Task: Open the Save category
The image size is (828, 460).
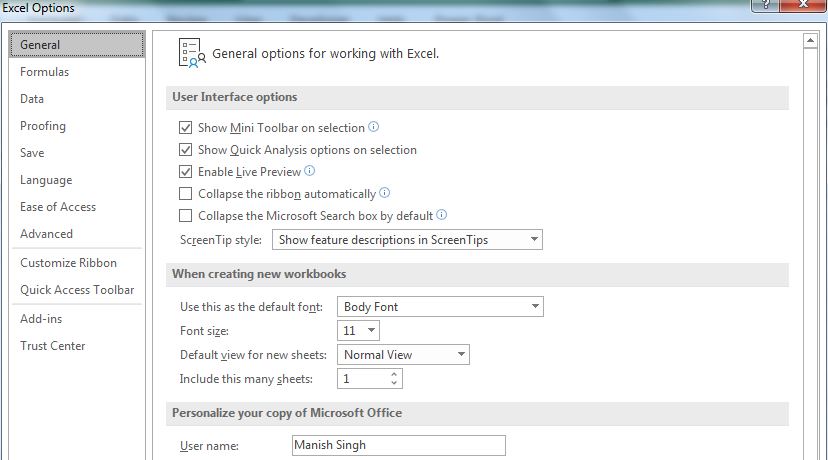Action: pyautogui.click(x=77, y=153)
